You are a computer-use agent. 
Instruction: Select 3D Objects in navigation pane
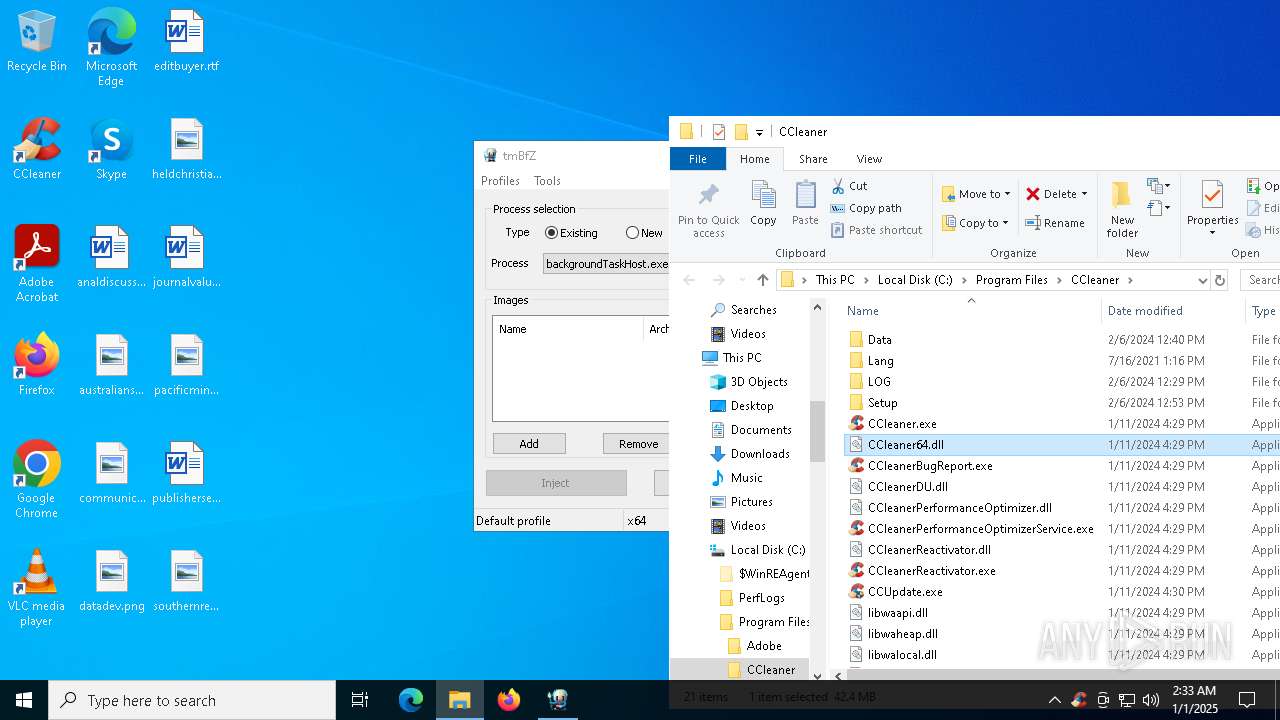pos(748,382)
